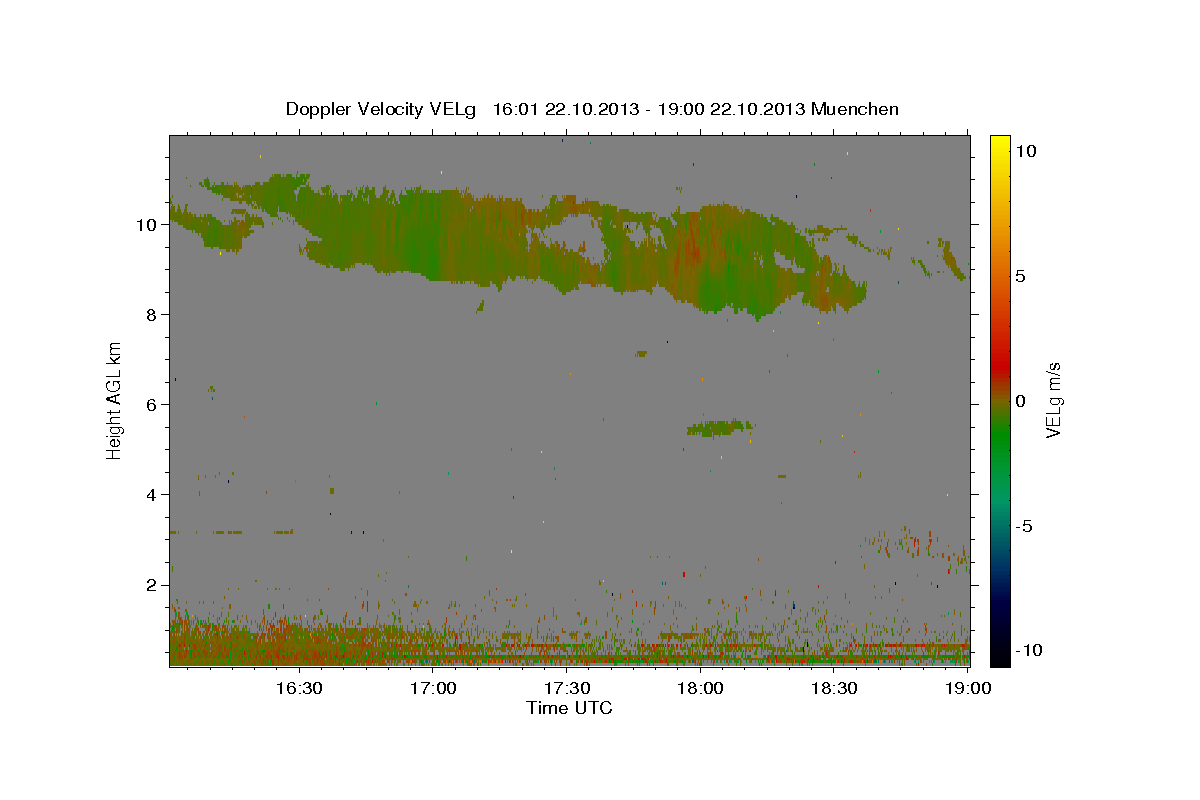Click the height tick label 8

[x=152, y=315]
